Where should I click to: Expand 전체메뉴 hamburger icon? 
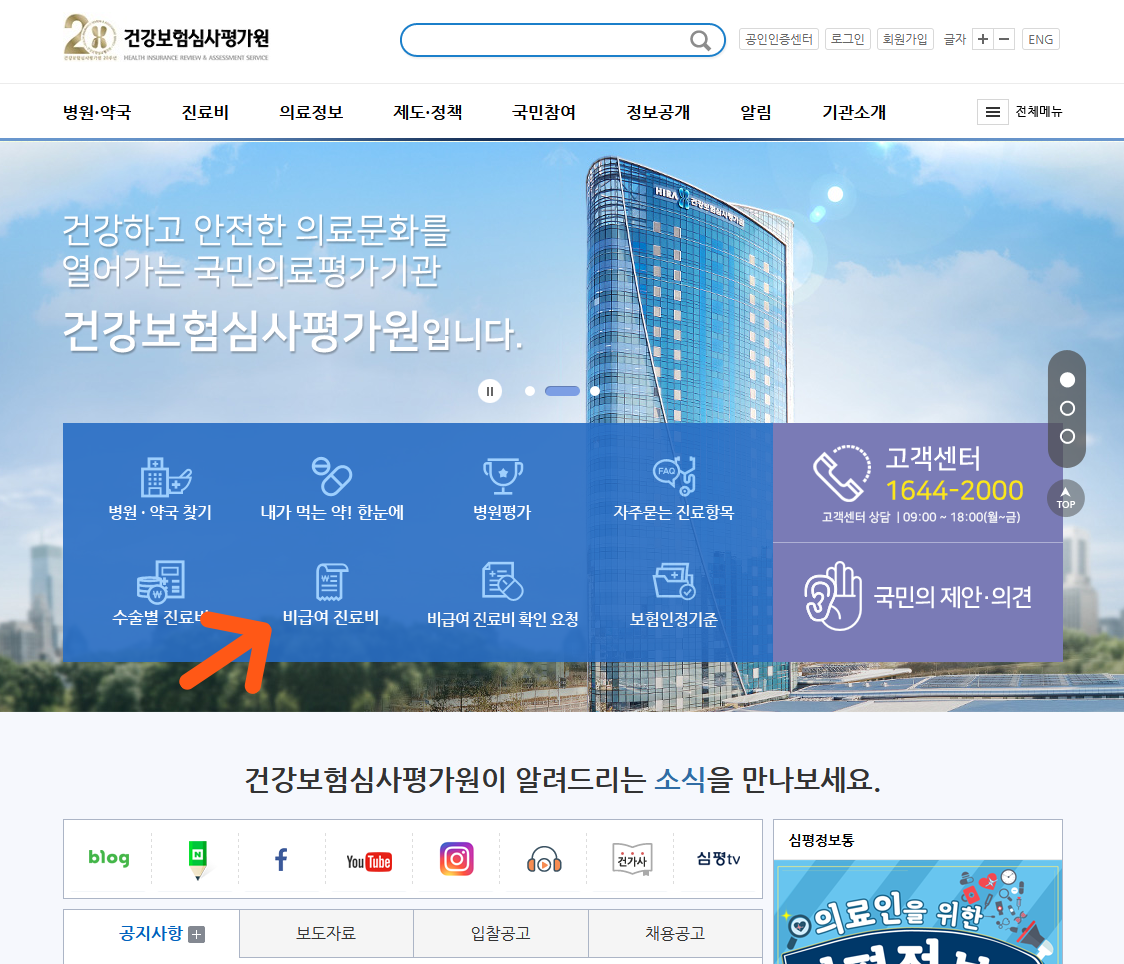tap(993, 112)
